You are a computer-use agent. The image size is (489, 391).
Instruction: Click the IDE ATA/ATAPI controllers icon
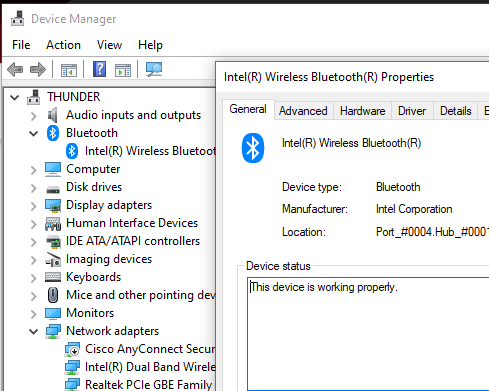point(53,241)
